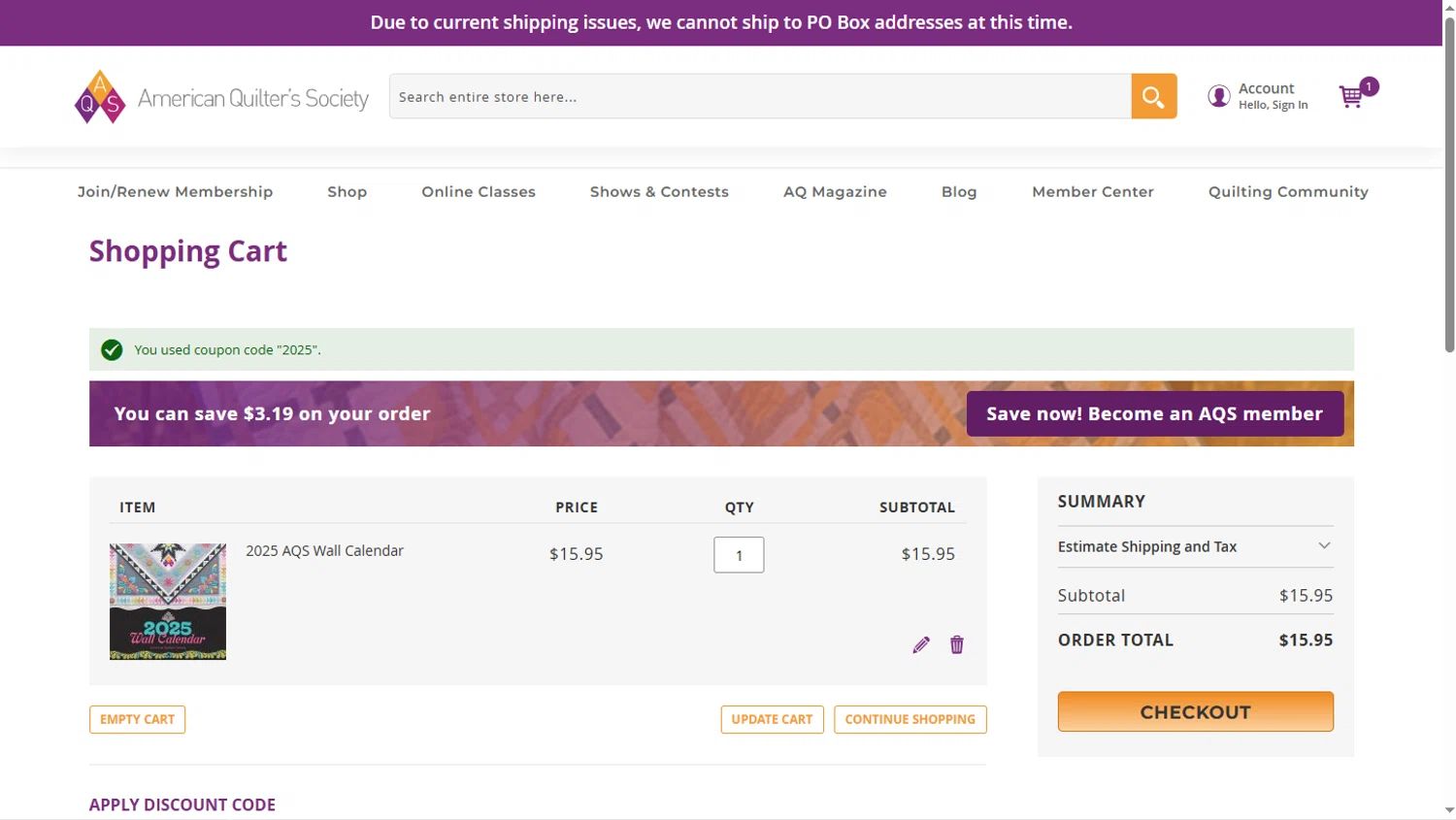Click the quantity field for the calendar
This screenshot has width=1456, height=820.
click(739, 555)
